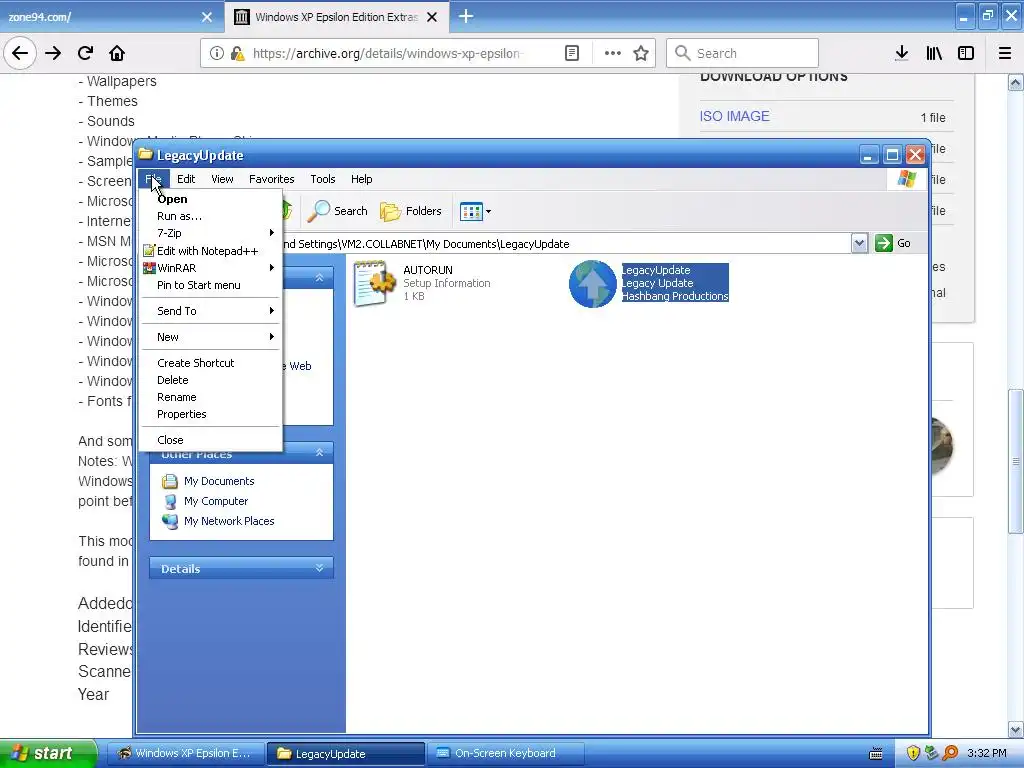Expand the Send To submenu
Screen dimensions: 1024x768
click(x=210, y=311)
